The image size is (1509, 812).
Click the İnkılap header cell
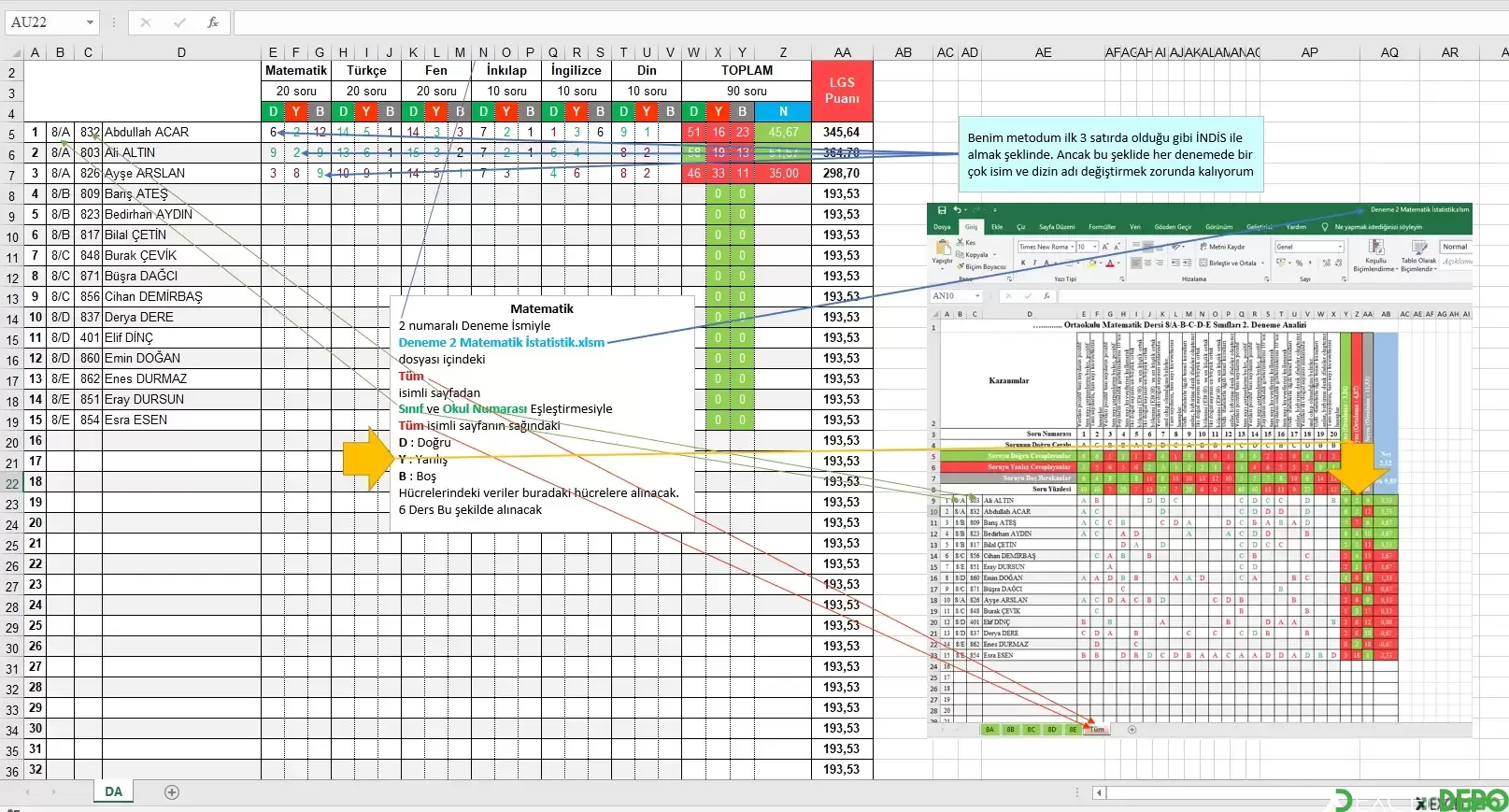506,71
